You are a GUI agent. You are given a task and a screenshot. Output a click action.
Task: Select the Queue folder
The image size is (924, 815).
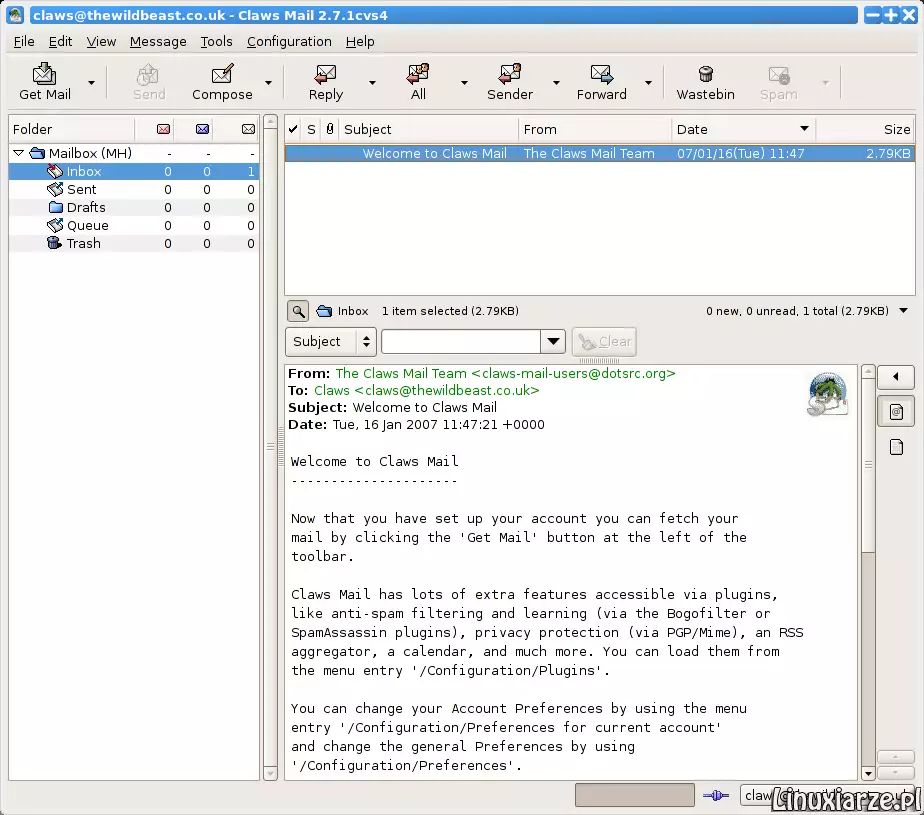coord(134,226)
